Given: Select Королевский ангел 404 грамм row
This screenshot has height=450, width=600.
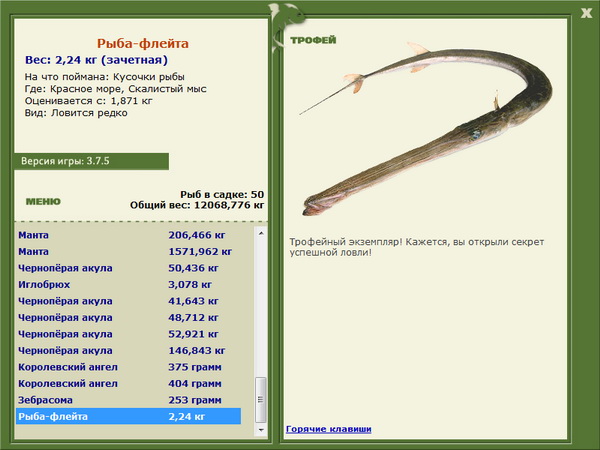Looking at the screenshot, I should [x=129, y=383].
